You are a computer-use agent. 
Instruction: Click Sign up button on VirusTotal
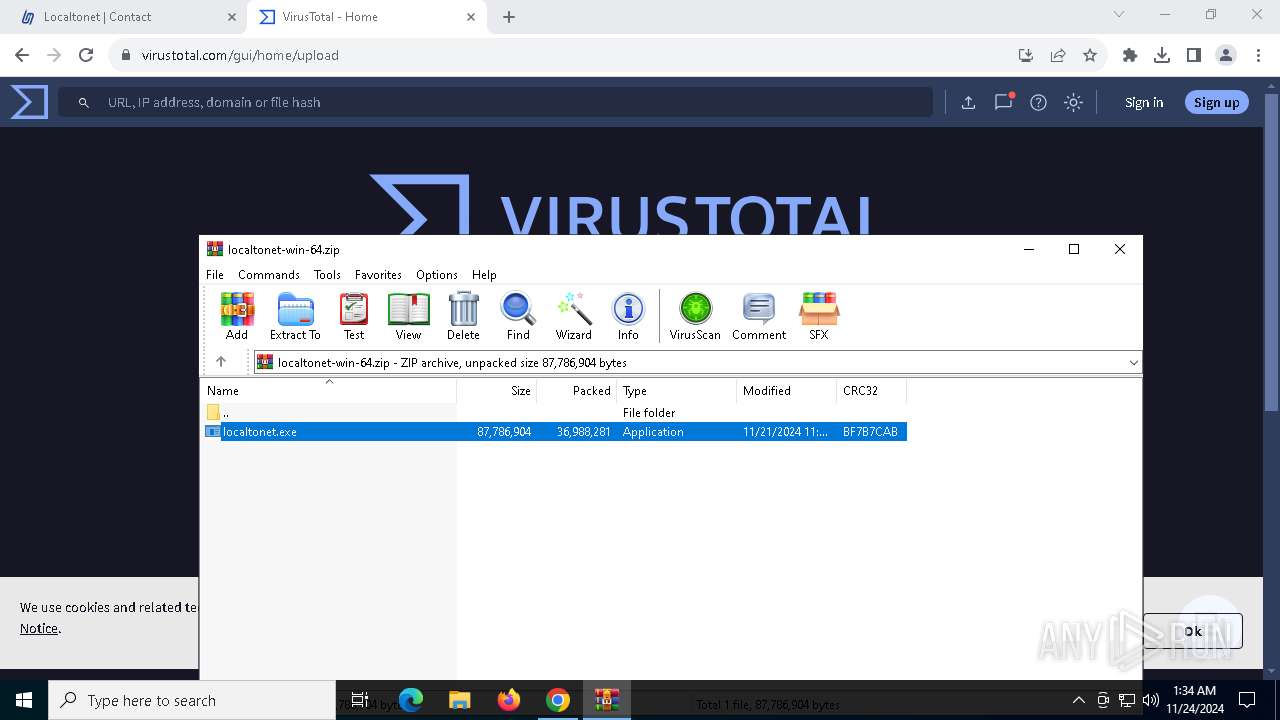[1216, 102]
